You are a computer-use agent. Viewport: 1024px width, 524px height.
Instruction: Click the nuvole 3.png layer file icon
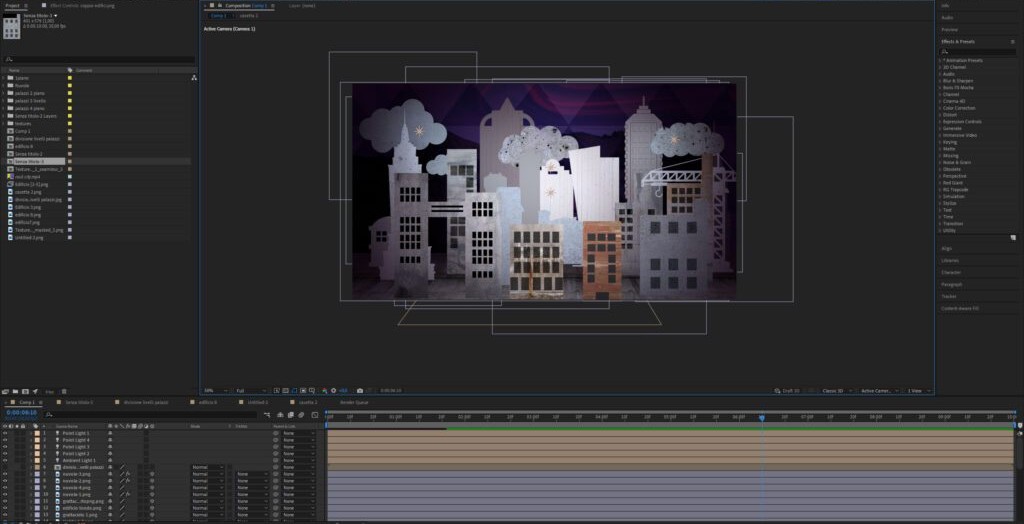[x=57, y=474]
